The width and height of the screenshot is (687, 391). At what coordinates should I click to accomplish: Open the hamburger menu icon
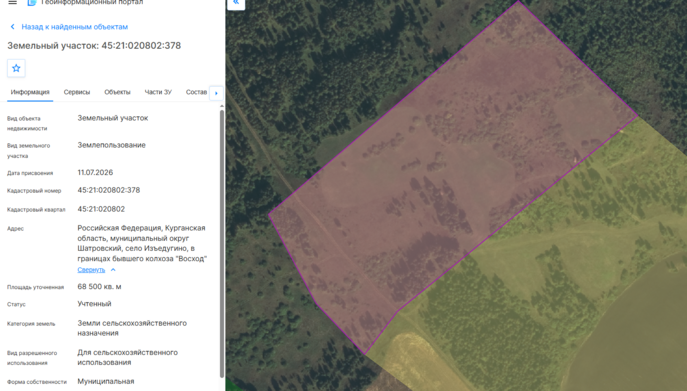click(13, 2)
